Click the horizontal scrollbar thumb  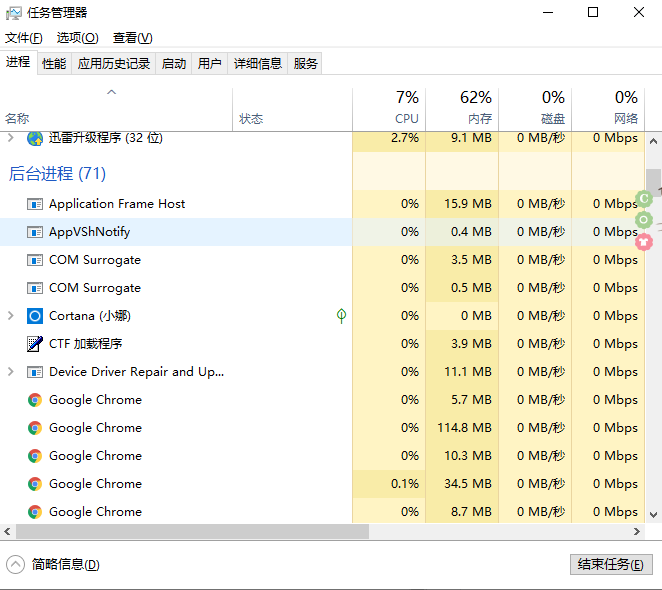click(x=192, y=531)
